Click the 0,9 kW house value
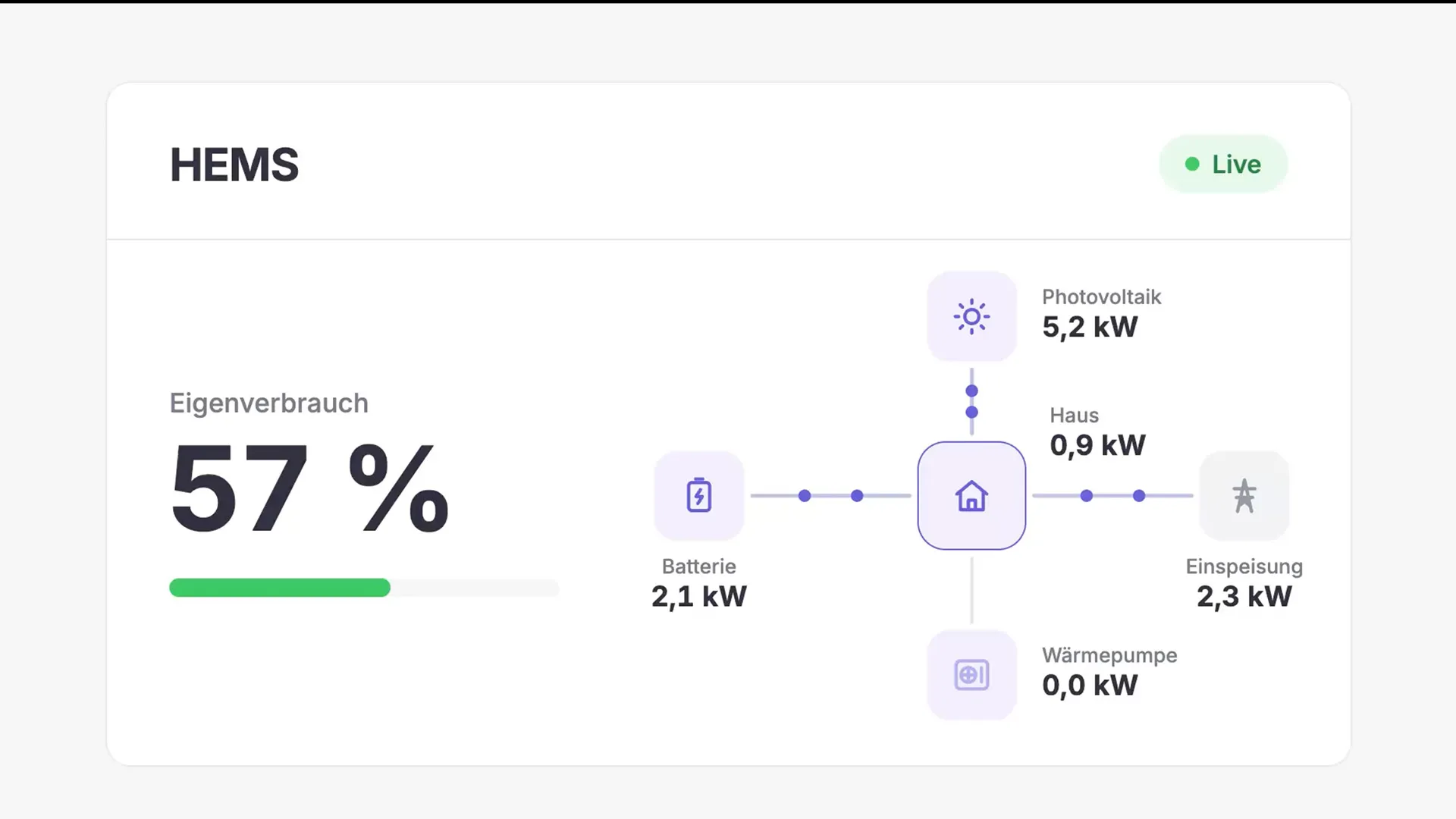This screenshot has width=1456, height=819. (1097, 445)
